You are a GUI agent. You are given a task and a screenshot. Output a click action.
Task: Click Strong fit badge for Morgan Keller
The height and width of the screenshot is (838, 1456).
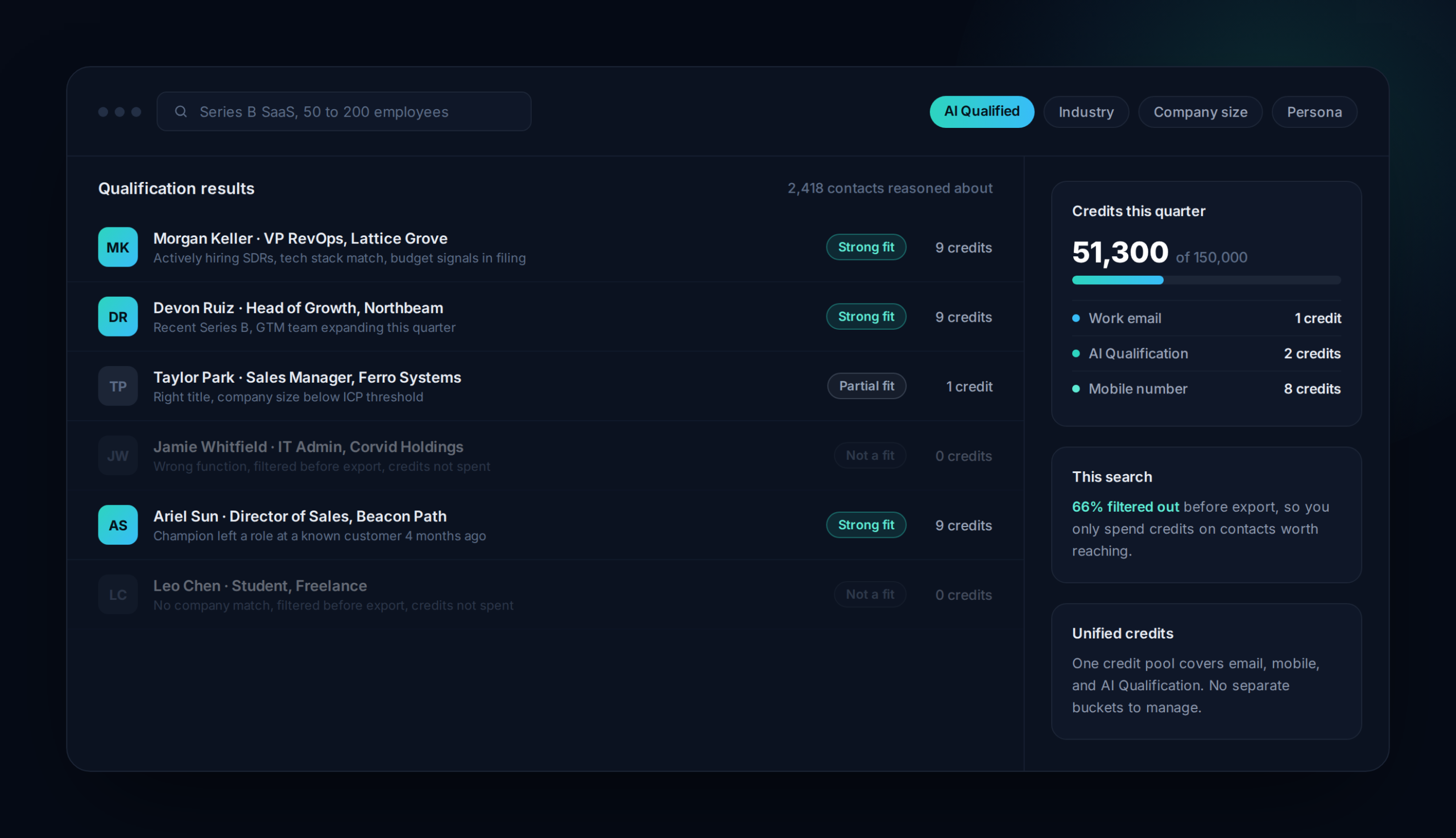(x=866, y=247)
